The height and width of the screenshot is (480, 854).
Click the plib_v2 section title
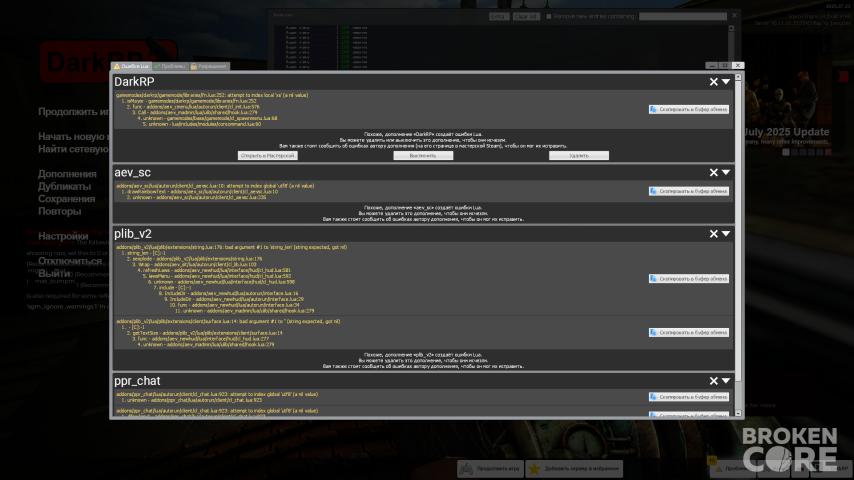(x=133, y=234)
